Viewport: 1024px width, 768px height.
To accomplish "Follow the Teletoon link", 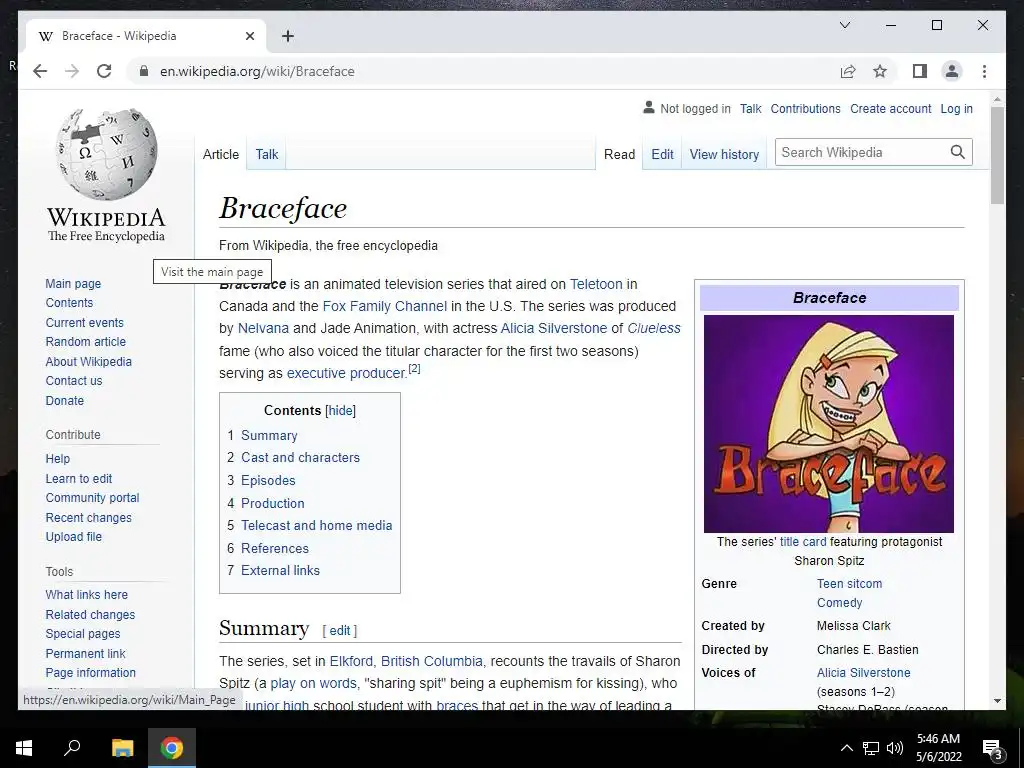I will point(596,284).
